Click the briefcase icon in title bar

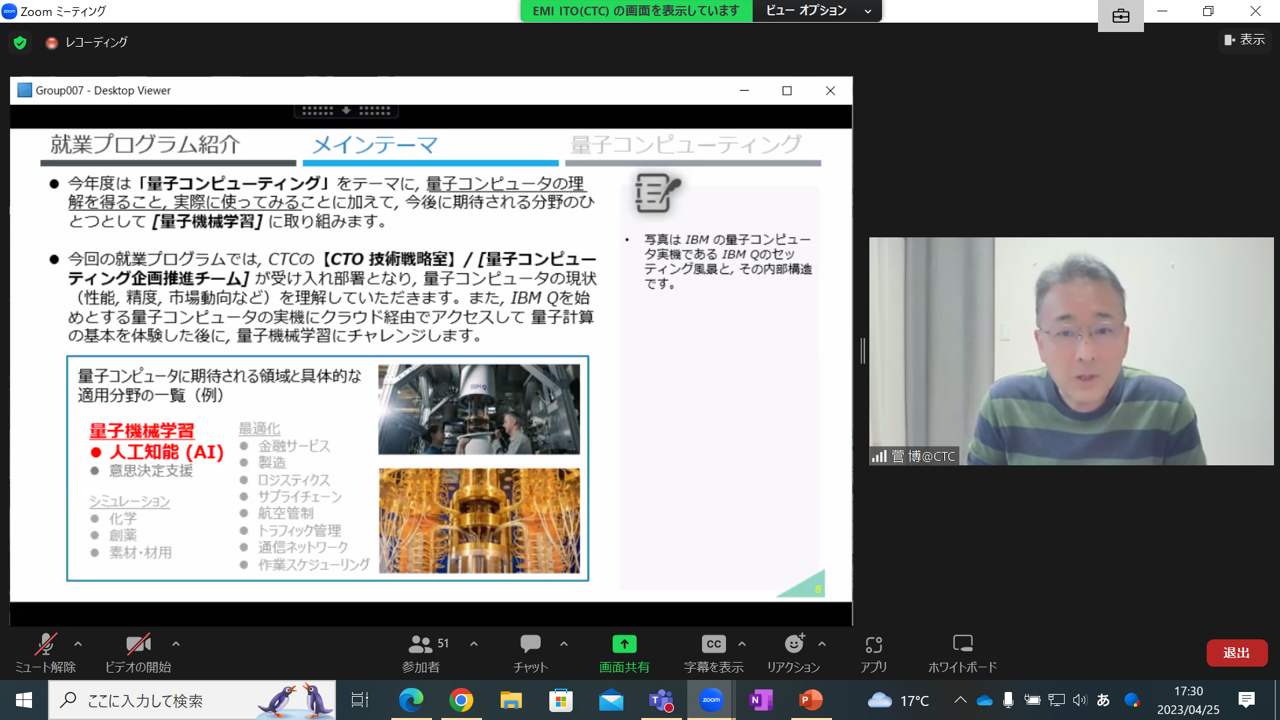click(x=1120, y=16)
